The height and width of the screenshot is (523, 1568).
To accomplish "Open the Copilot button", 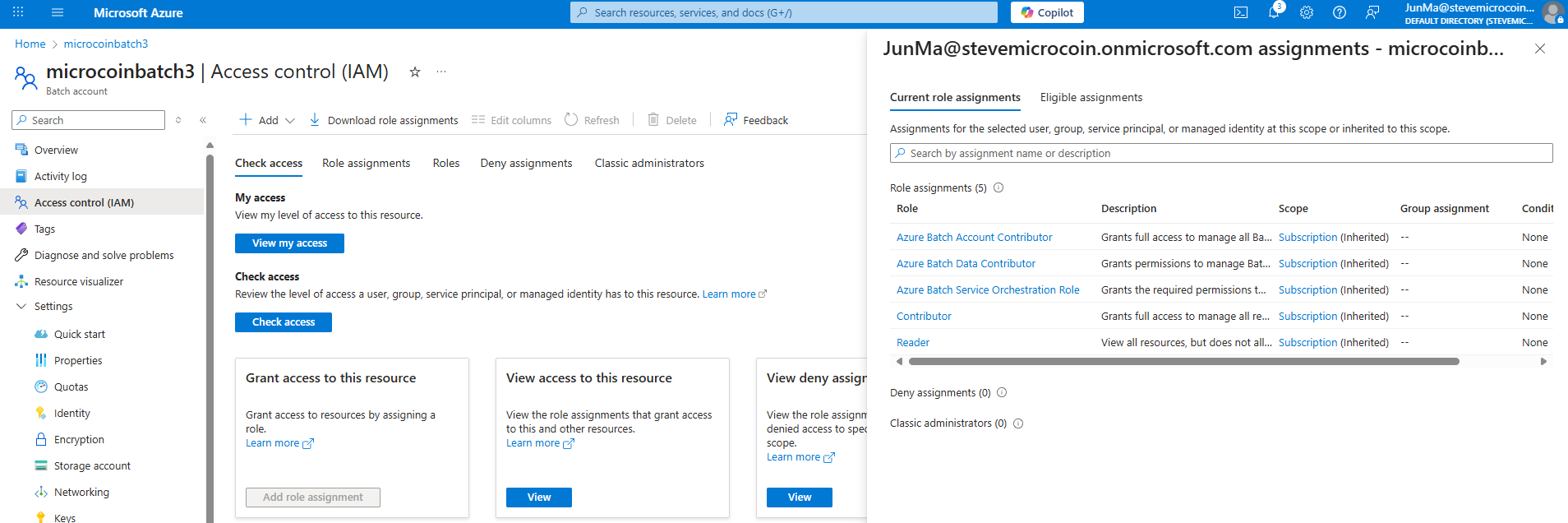I will click(1048, 12).
